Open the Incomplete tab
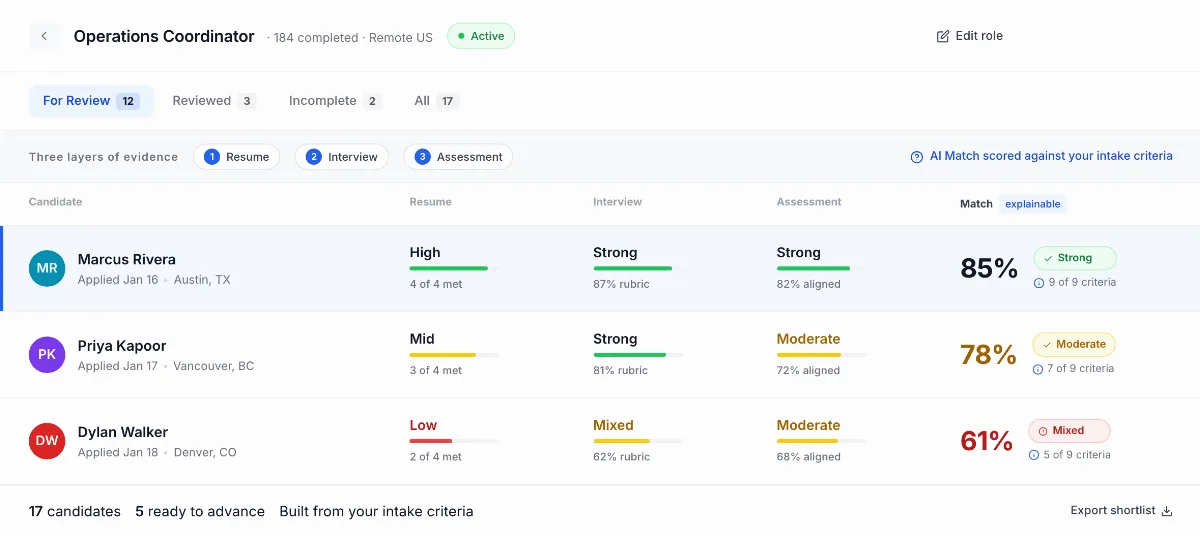Viewport: 1200px width, 536px height. 335,101
